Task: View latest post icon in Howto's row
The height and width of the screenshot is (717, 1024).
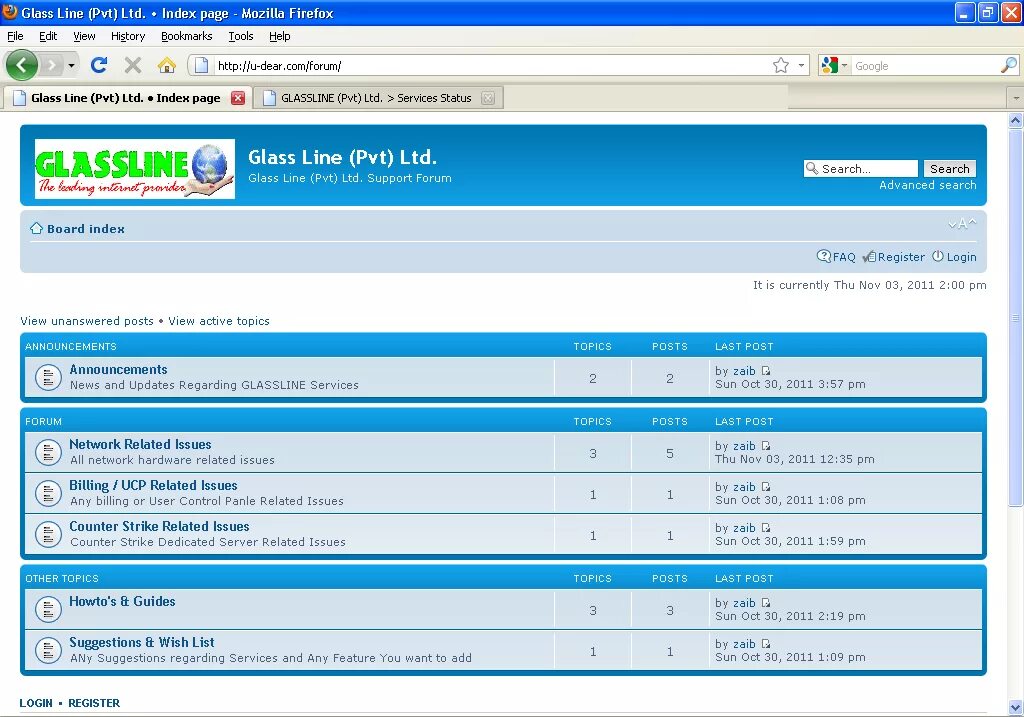Action: pos(766,603)
